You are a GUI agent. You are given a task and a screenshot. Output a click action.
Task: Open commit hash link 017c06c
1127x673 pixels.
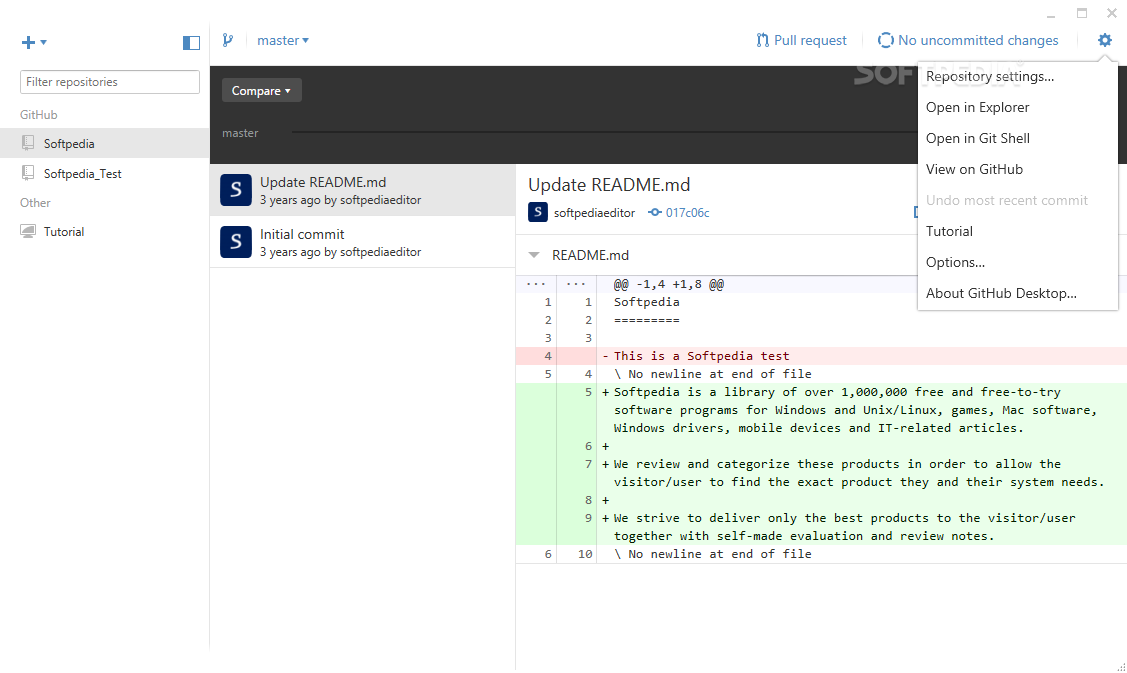pyautogui.click(x=687, y=213)
